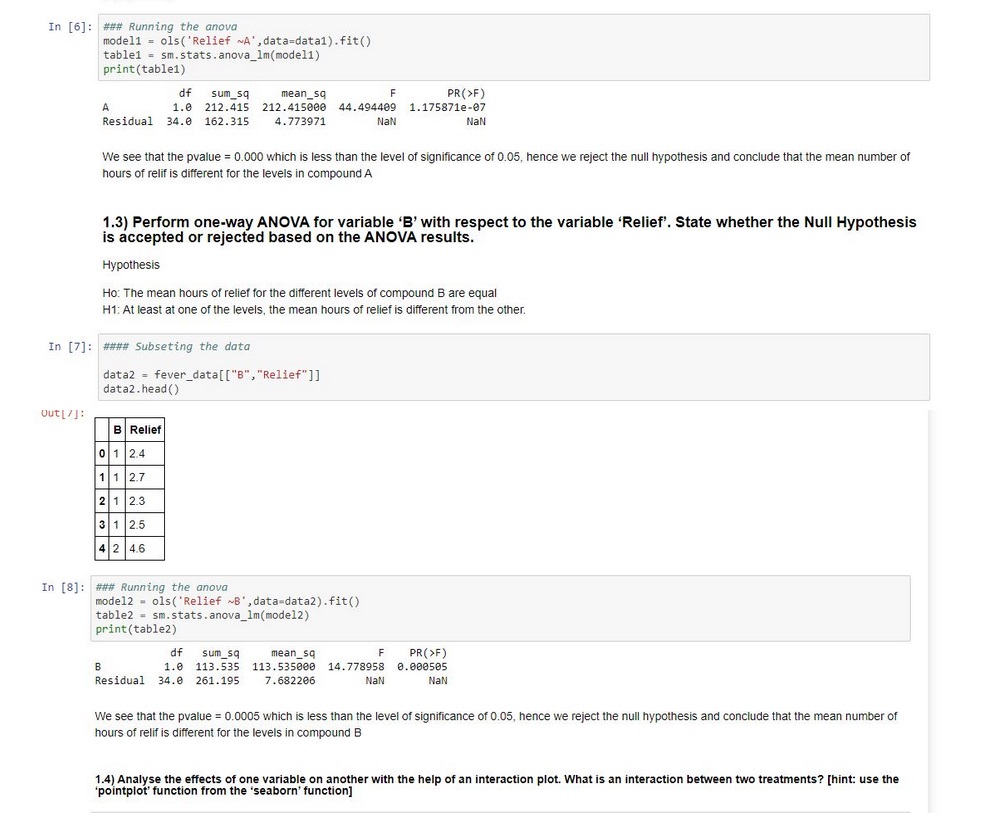The image size is (981, 813).
Task: Click the Ho null hypothesis line for compound B
Action: [x=300, y=293]
